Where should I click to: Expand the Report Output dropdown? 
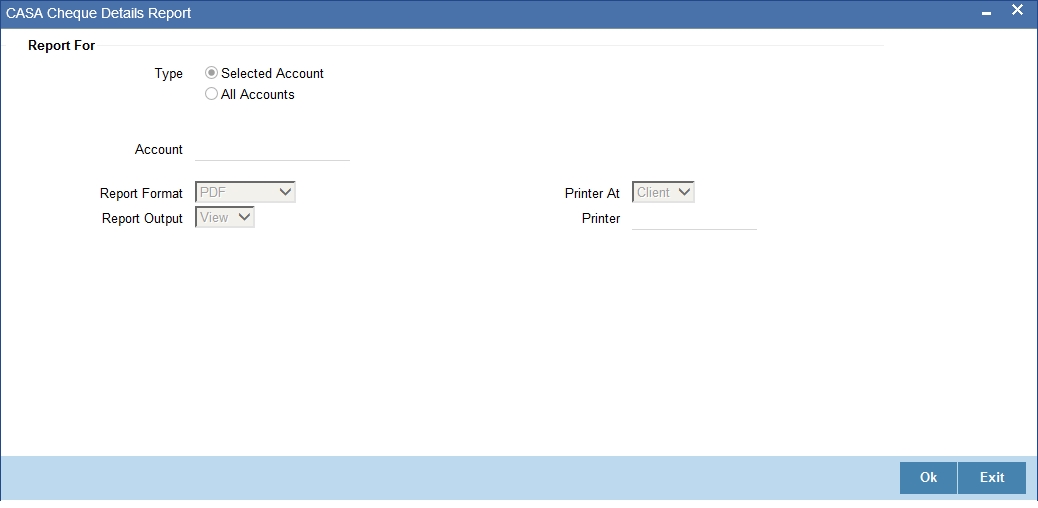(x=225, y=217)
